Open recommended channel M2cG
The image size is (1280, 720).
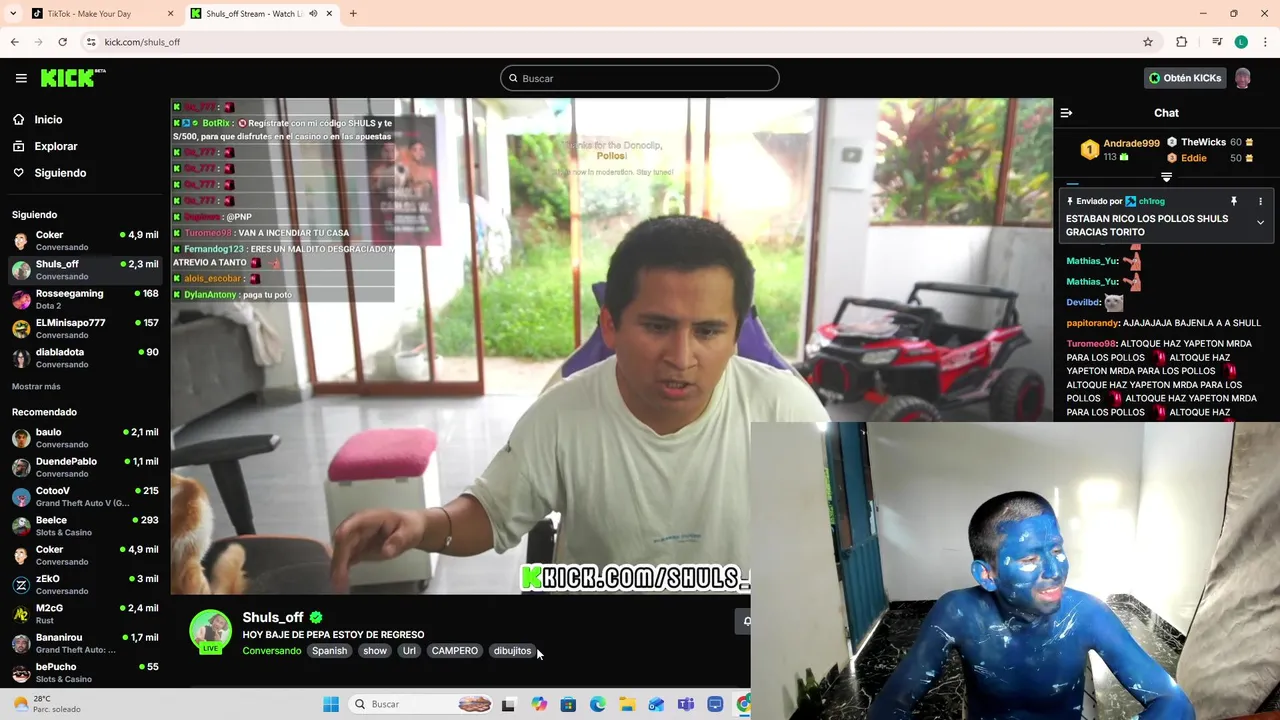85,614
